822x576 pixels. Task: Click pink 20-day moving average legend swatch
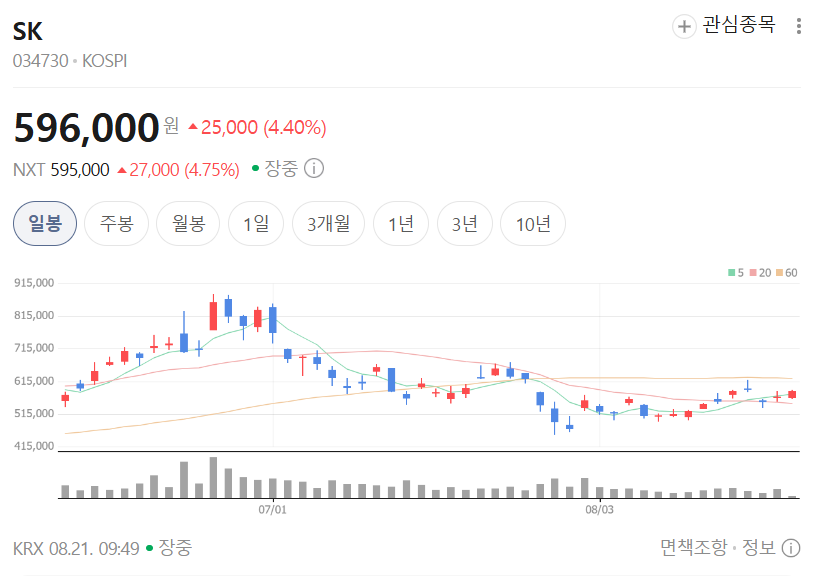point(753,273)
